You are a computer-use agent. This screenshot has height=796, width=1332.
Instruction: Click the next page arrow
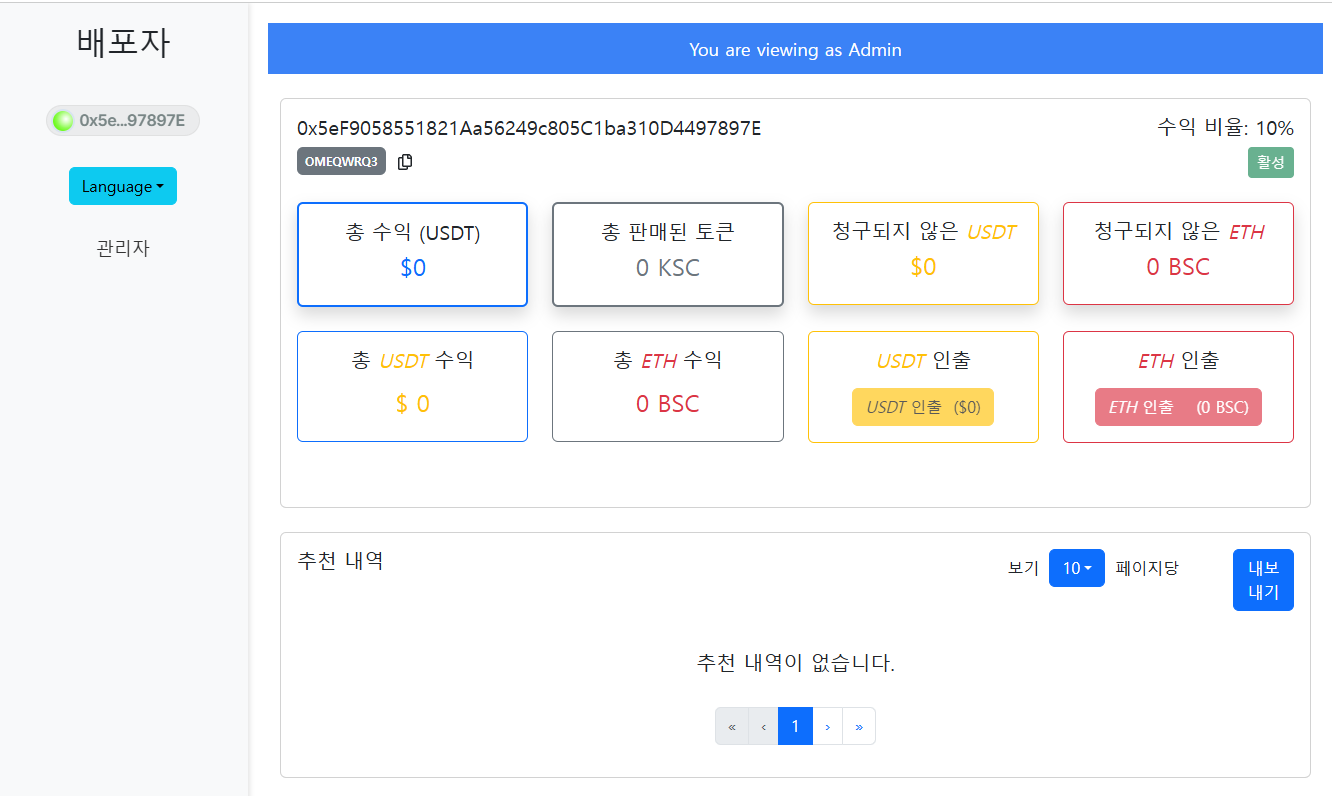point(827,726)
